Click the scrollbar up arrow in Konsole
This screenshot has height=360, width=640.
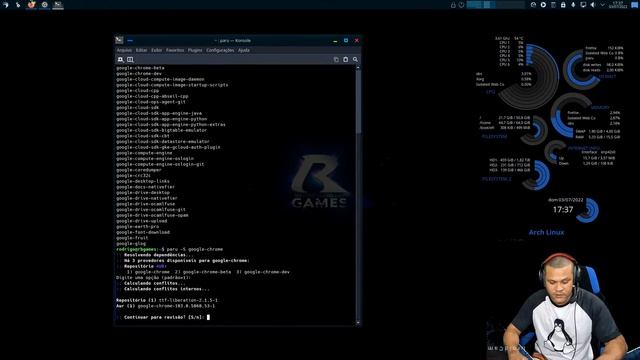pos(358,68)
